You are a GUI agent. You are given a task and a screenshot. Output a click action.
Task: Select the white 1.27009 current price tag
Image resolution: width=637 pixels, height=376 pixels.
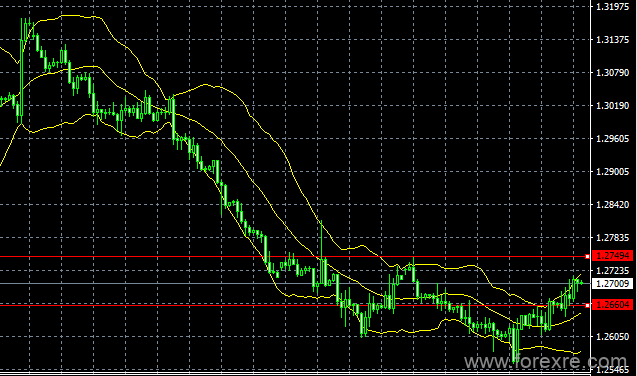pyautogui.click(x=612, y=283)
